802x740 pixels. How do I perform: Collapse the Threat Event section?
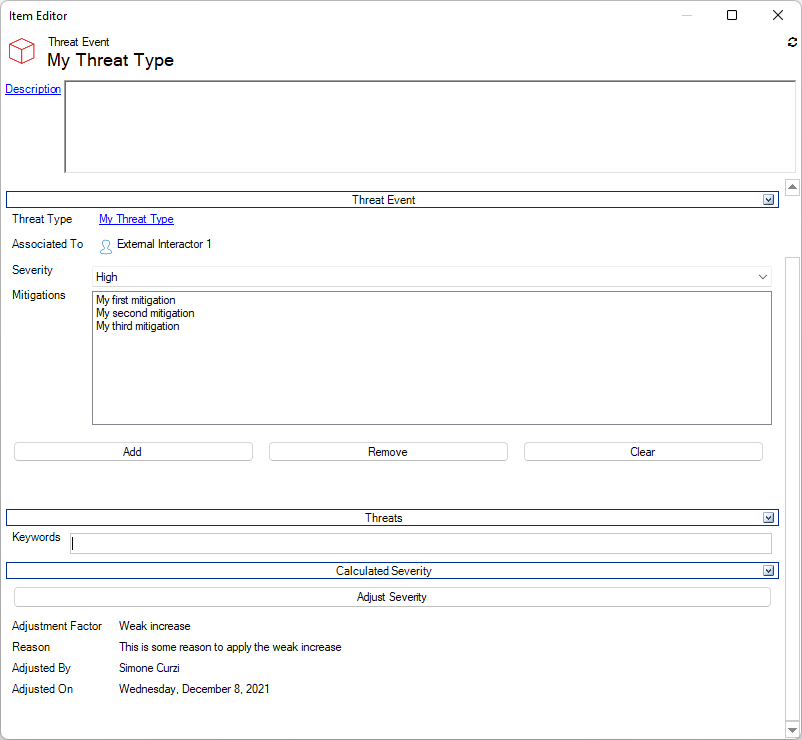[x=768, y=200]
